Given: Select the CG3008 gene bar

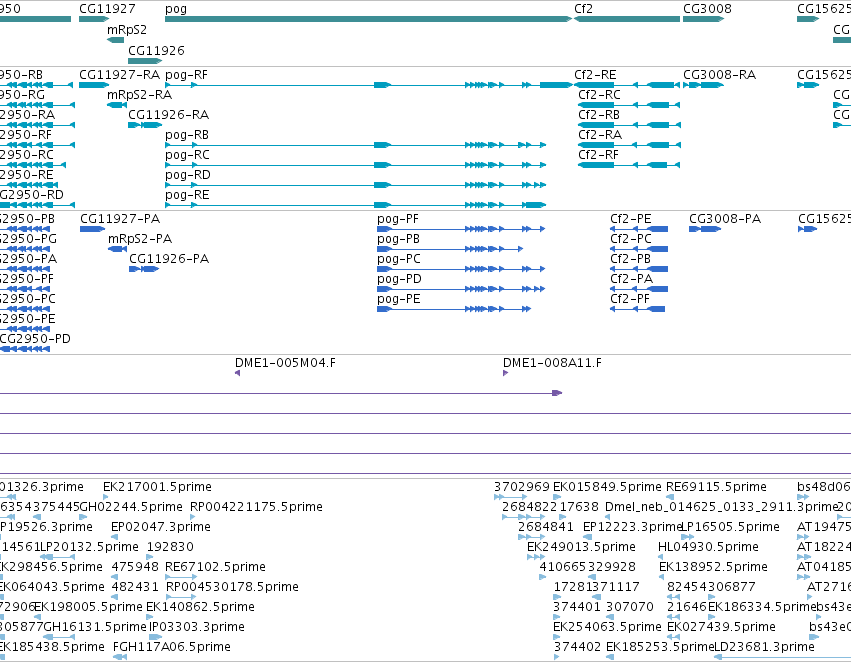Looking at the screenshot, I should tap(703, 19).
